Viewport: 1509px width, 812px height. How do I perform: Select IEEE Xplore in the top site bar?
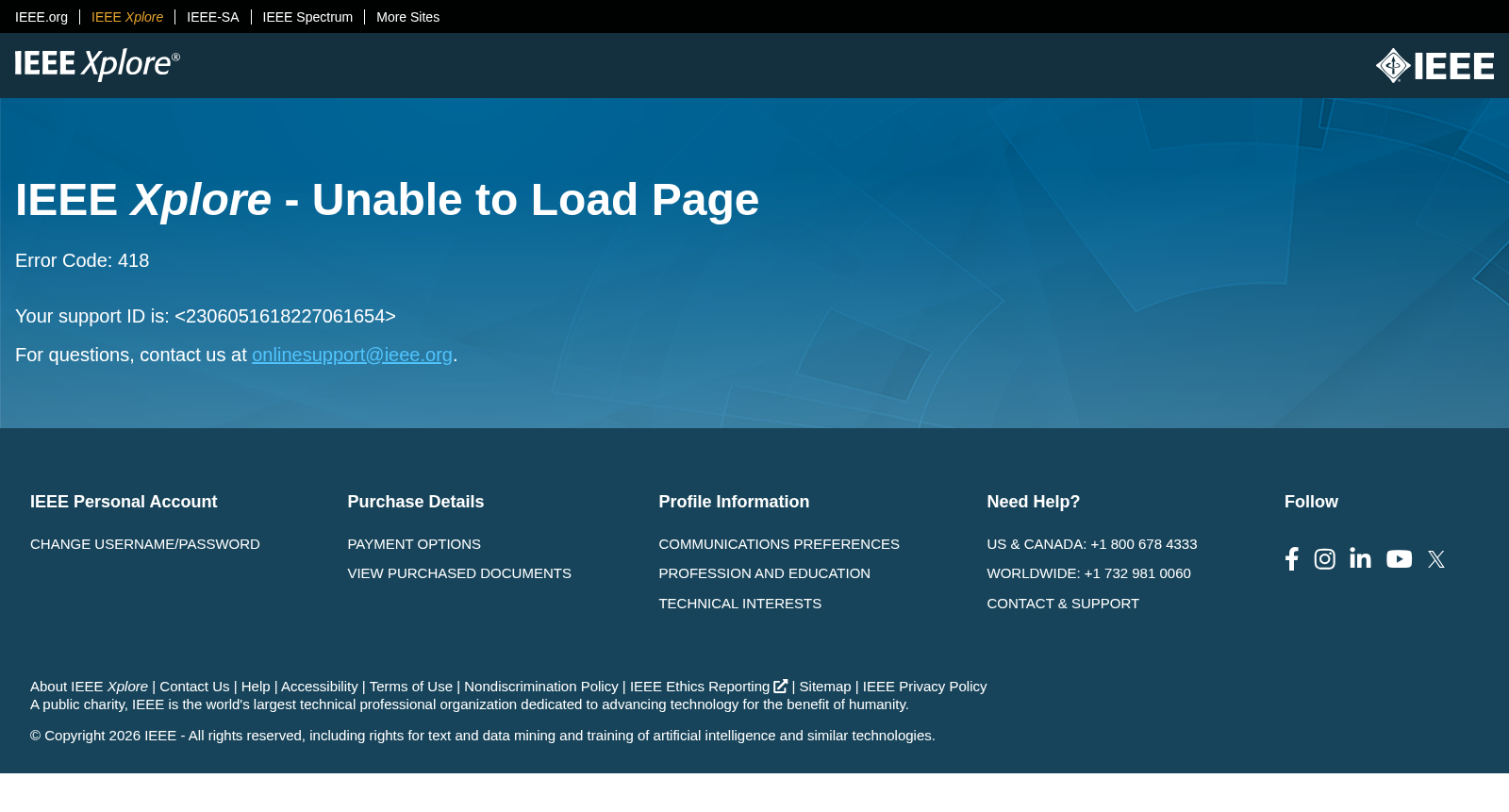(x=127, y=17)
